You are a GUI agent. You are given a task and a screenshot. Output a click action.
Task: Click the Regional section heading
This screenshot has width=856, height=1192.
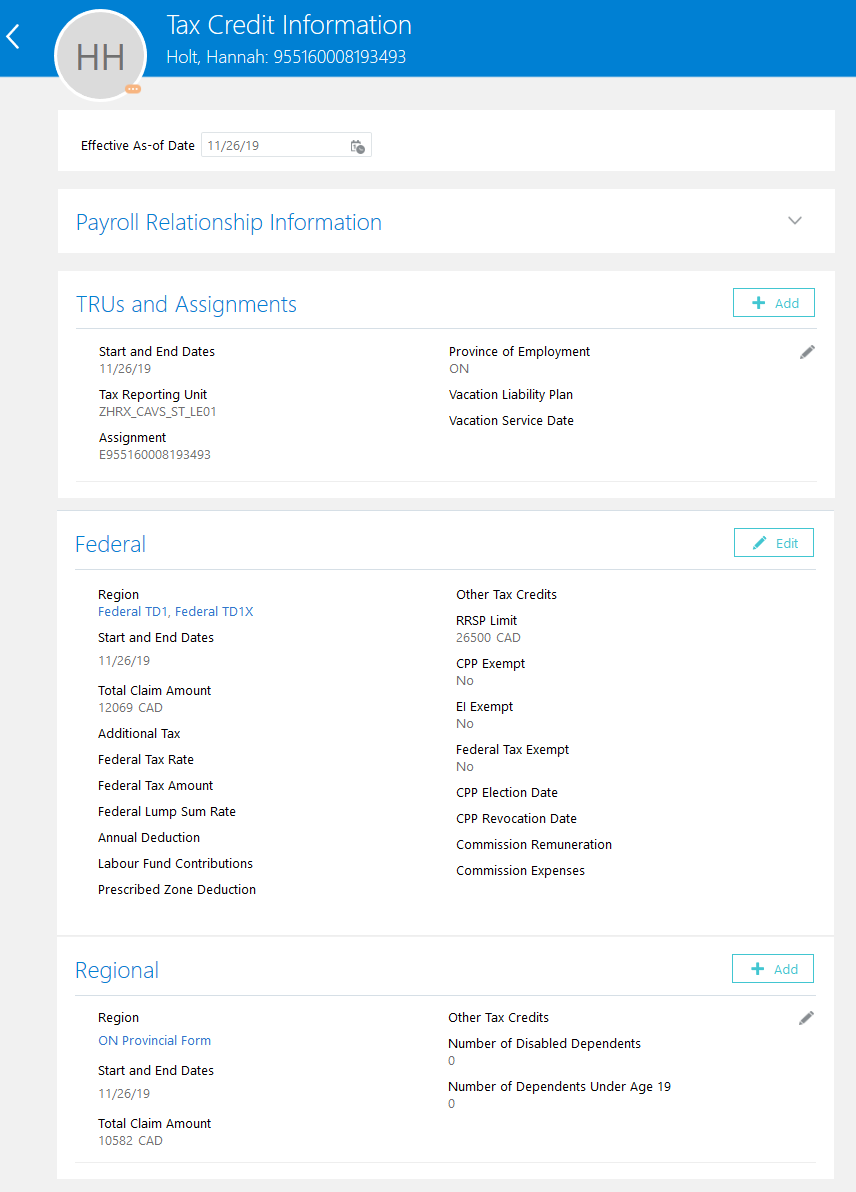(x=117, y=970)
